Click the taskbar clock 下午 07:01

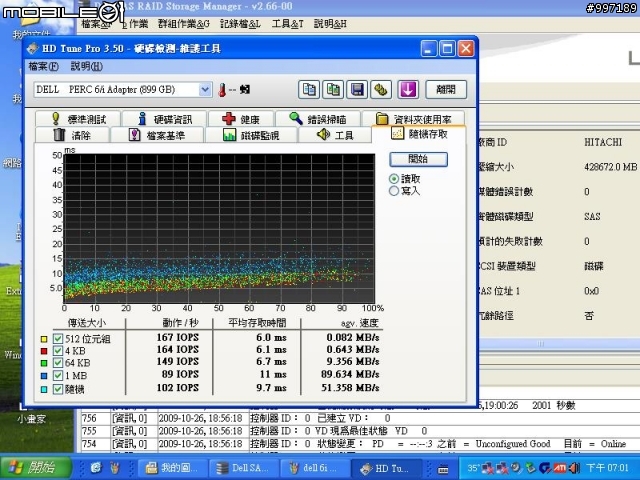pos(608,468)
